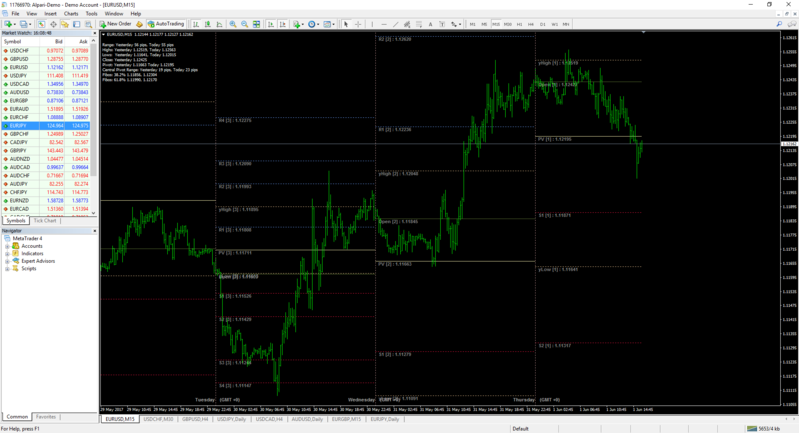This screenshot has height=433, width=799.
Task: Click the Tile Windows icon
Action: click(x=256, y=24)
